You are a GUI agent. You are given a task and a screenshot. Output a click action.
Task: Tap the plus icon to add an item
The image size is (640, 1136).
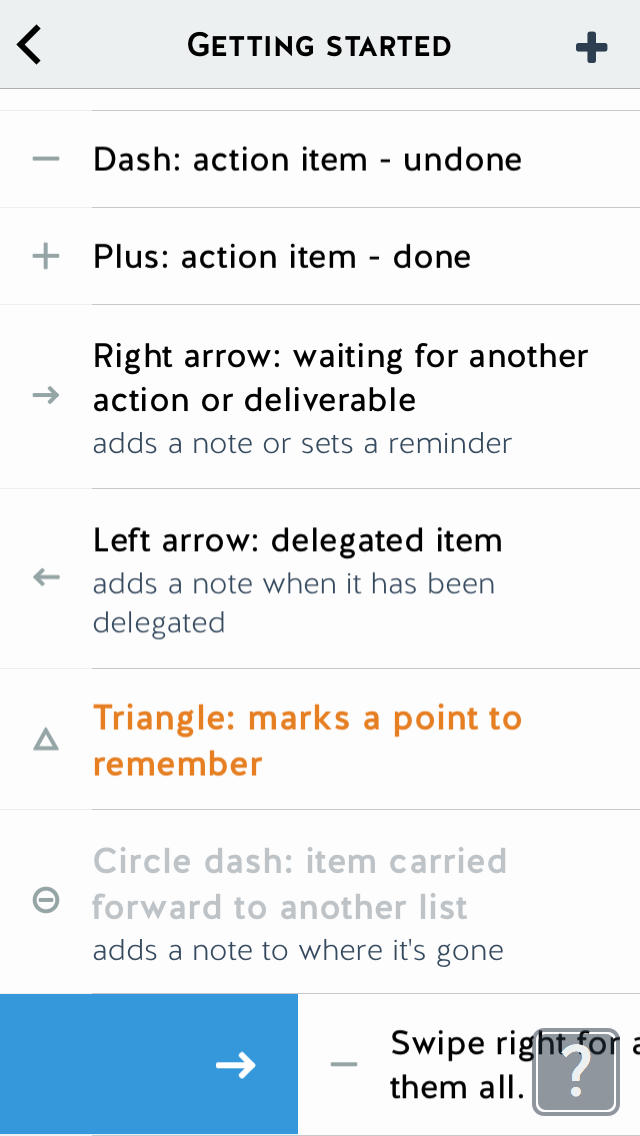pos(591,48)
